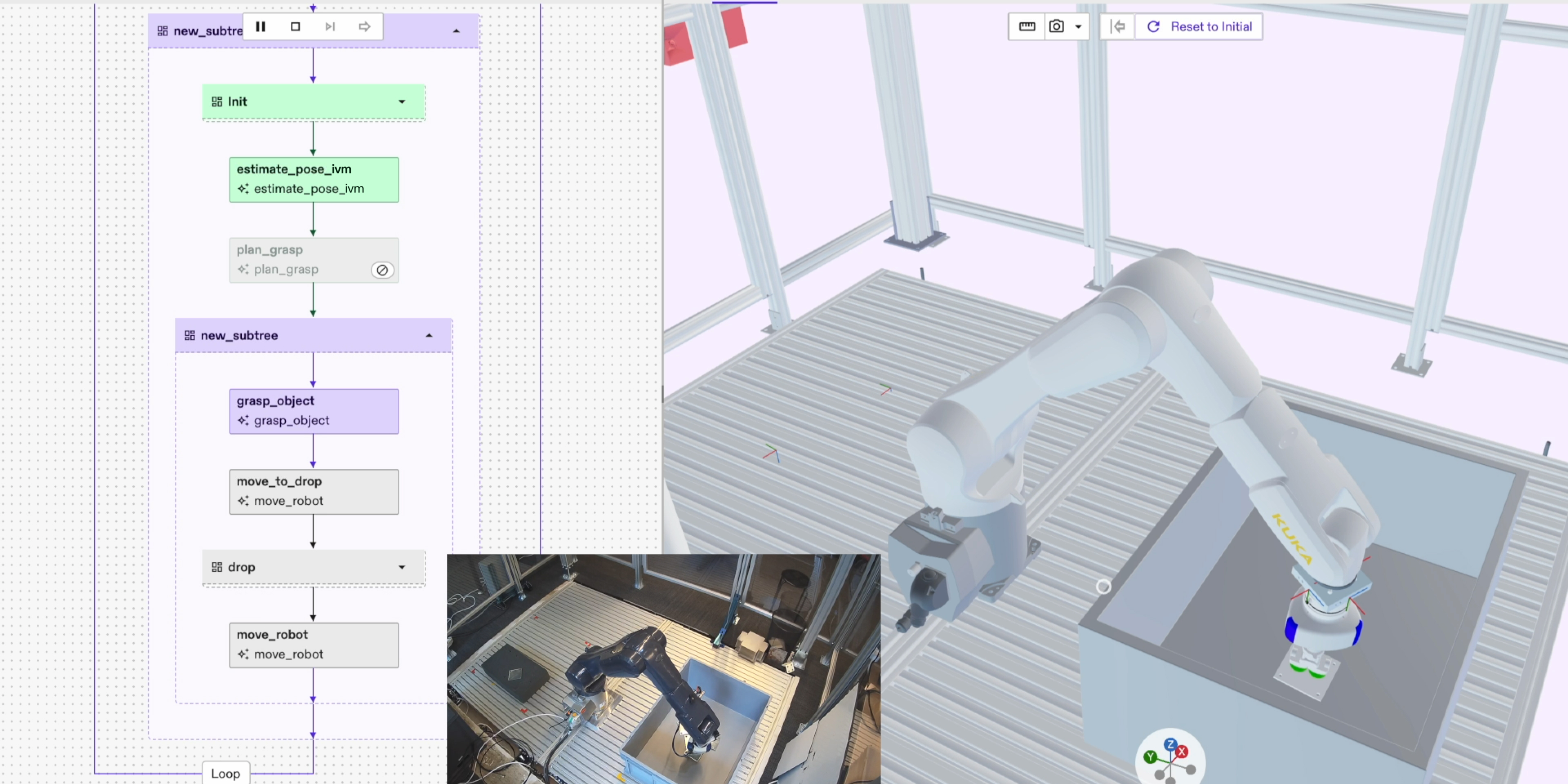Toggle the disabled icon on plan_grasp
The height and width of the screenshot is (784, 1568).
tap(382, 269)
